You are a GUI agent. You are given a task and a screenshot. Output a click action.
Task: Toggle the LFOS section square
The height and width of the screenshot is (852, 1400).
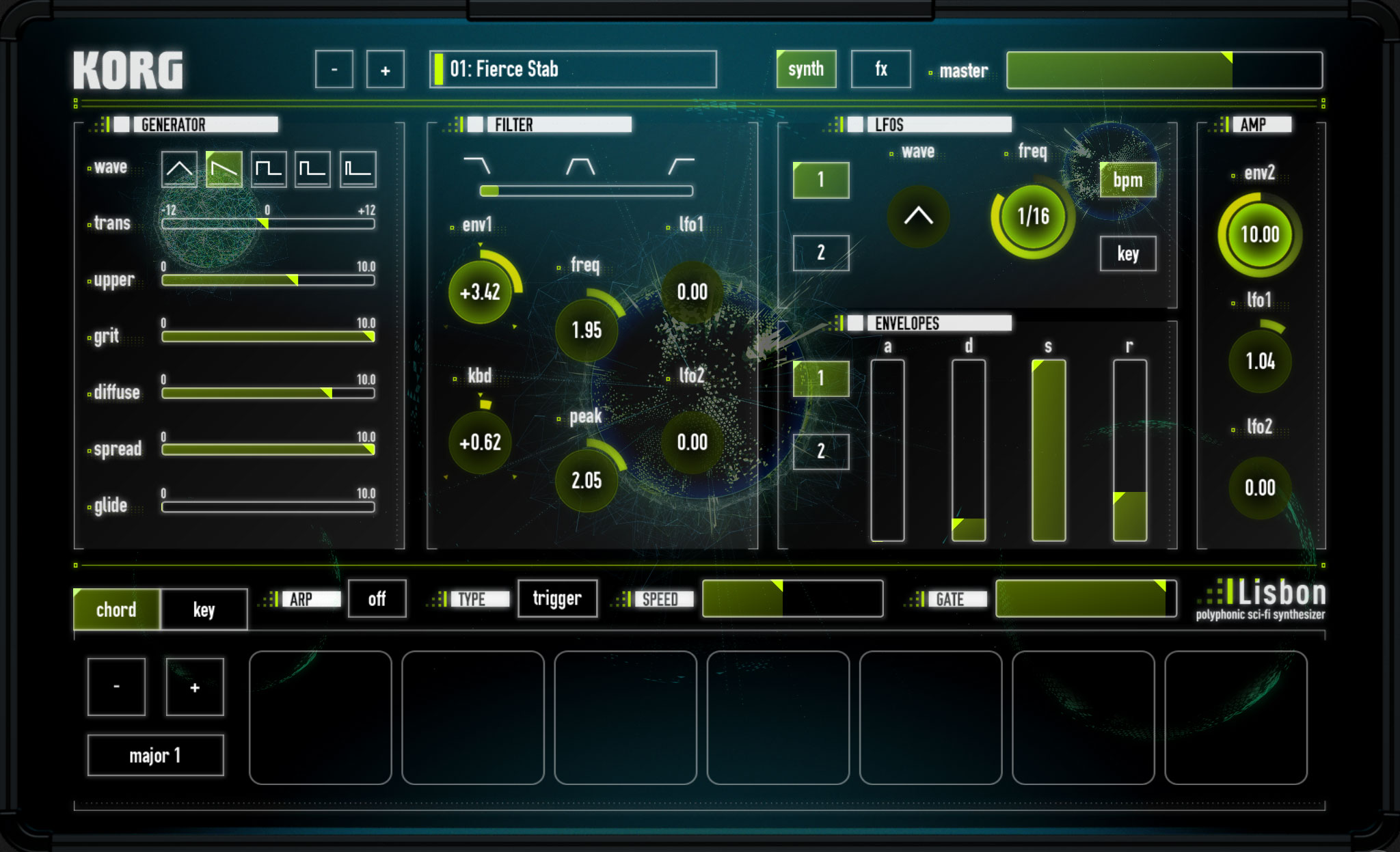pyautogui.click(x=855, y=124)
